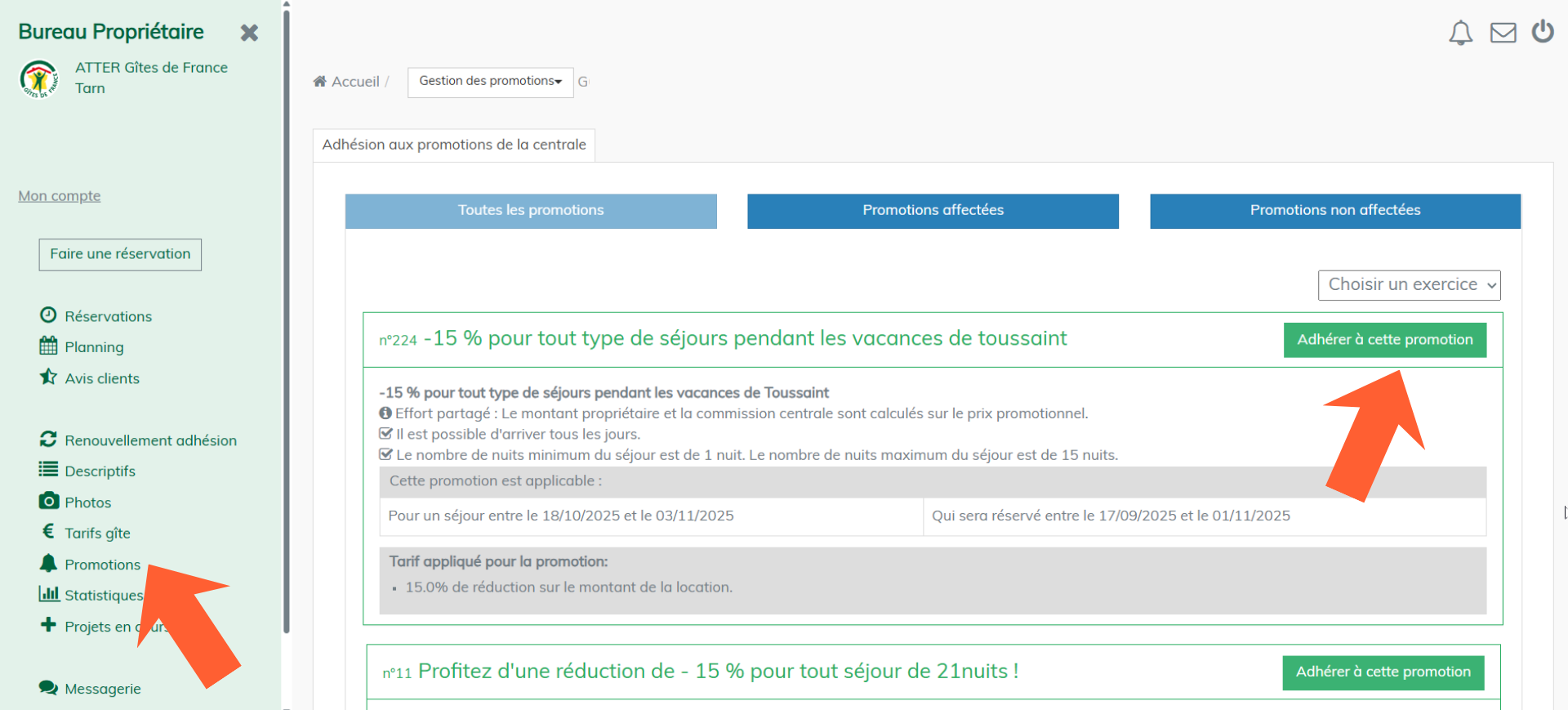Switch to Promotions affectées tab
The image size is (1568, 710).
[933, 211]
